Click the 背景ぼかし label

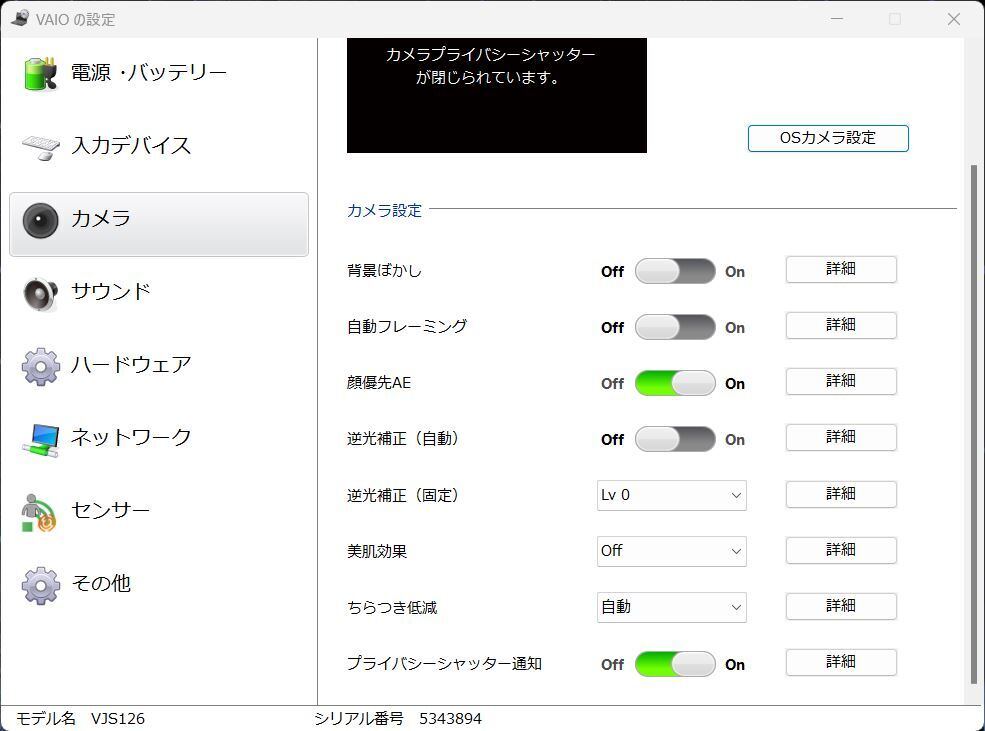(x=384, y=271)
